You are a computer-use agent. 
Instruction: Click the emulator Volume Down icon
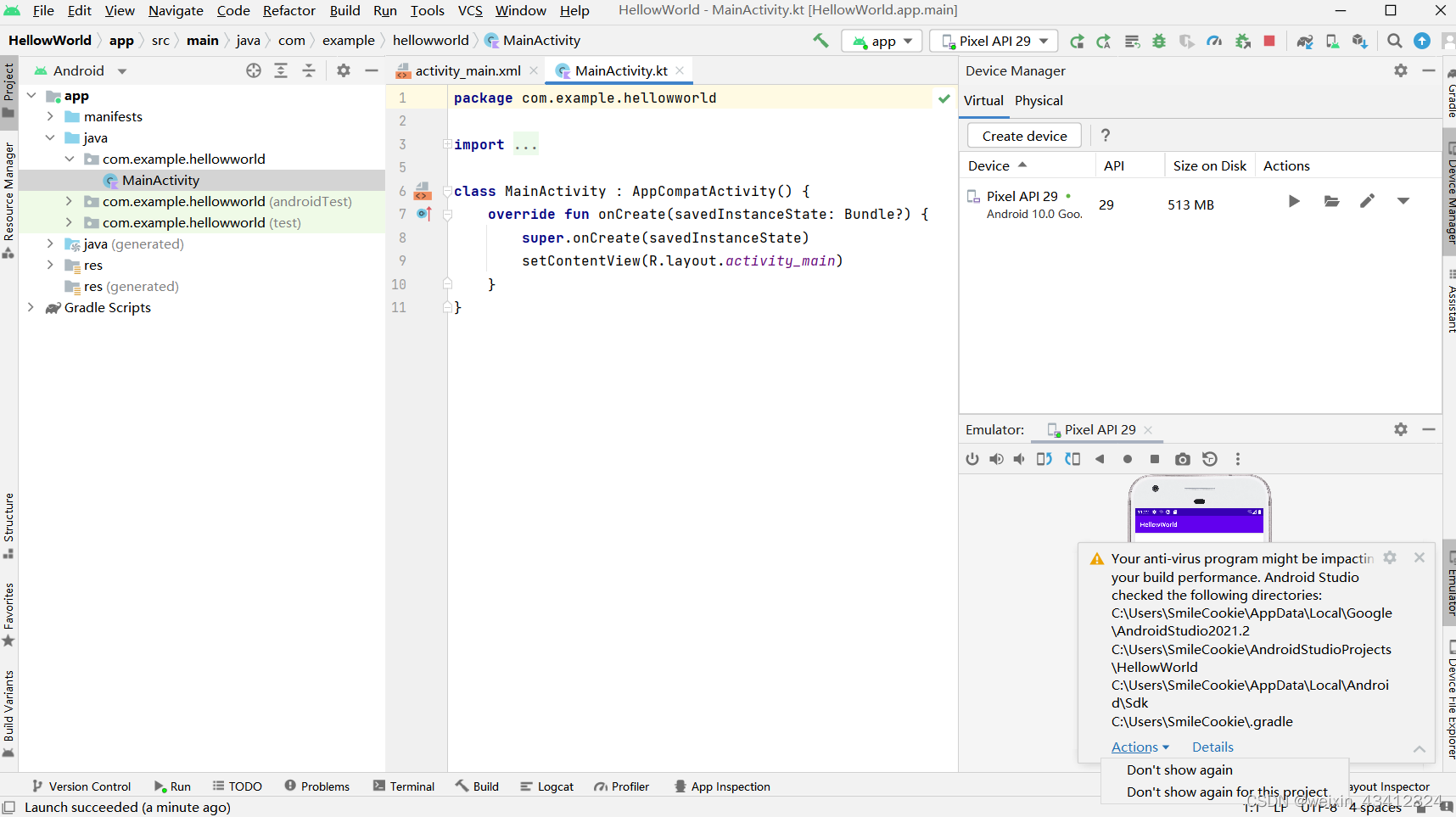(1019, 459)
